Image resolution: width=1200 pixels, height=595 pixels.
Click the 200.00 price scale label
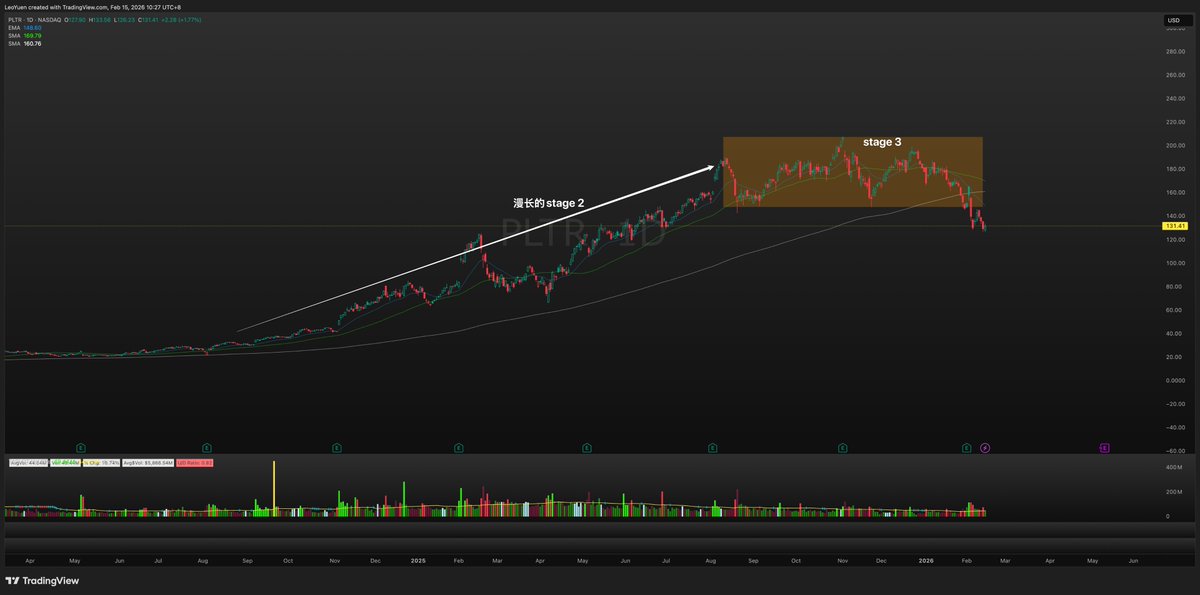pyautogui.click(x=1174, y=145)
